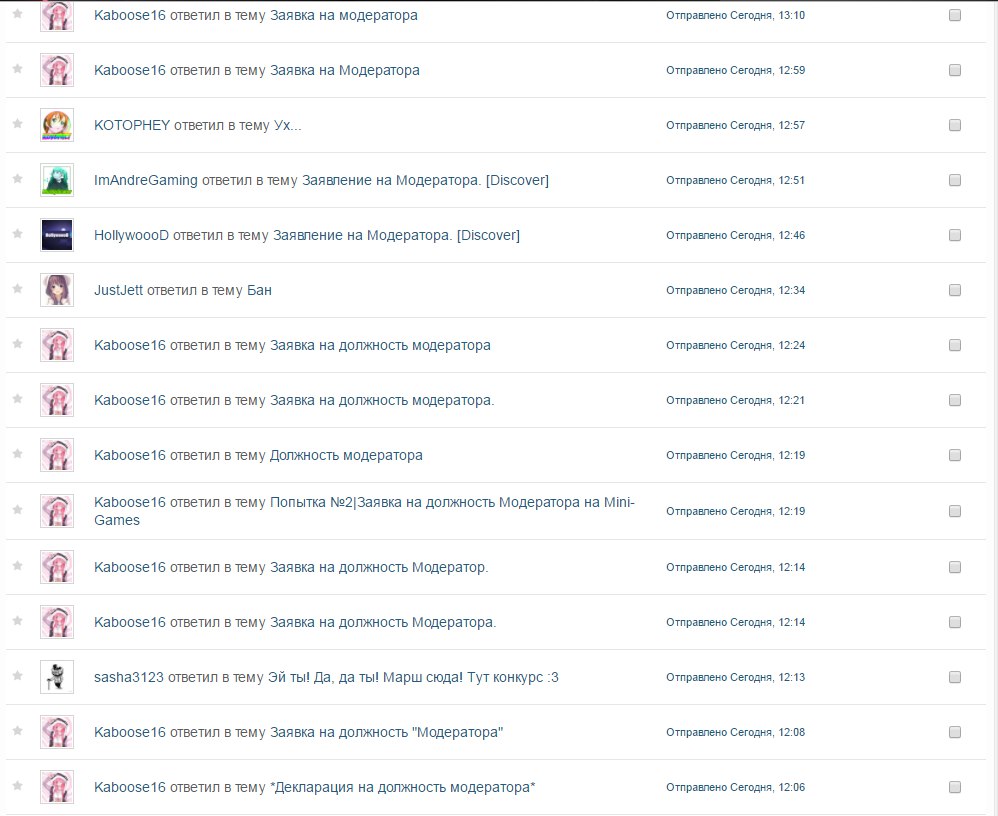Check the box for JustJett's 12:34 notification
Screen dimensions: 998x816
[x=955, y=290]
